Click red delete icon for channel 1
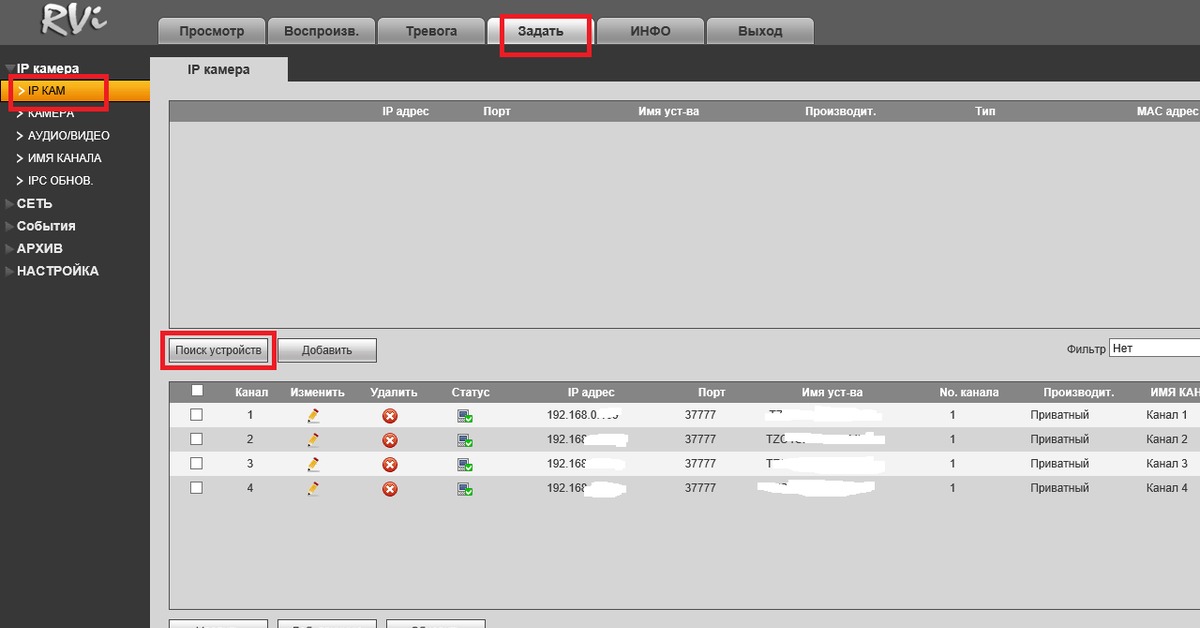The width and height of the screenshot is (1200, 628). pos(390,416)
